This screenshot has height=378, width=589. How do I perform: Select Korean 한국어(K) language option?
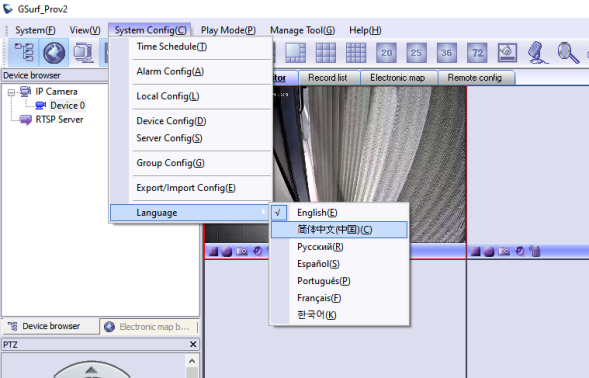coord(339,315)
